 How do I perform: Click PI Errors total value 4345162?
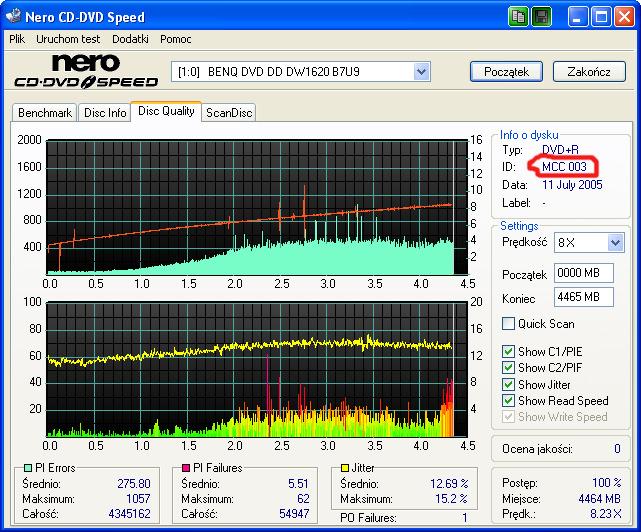pyautogui.click(x=130, y=514)
